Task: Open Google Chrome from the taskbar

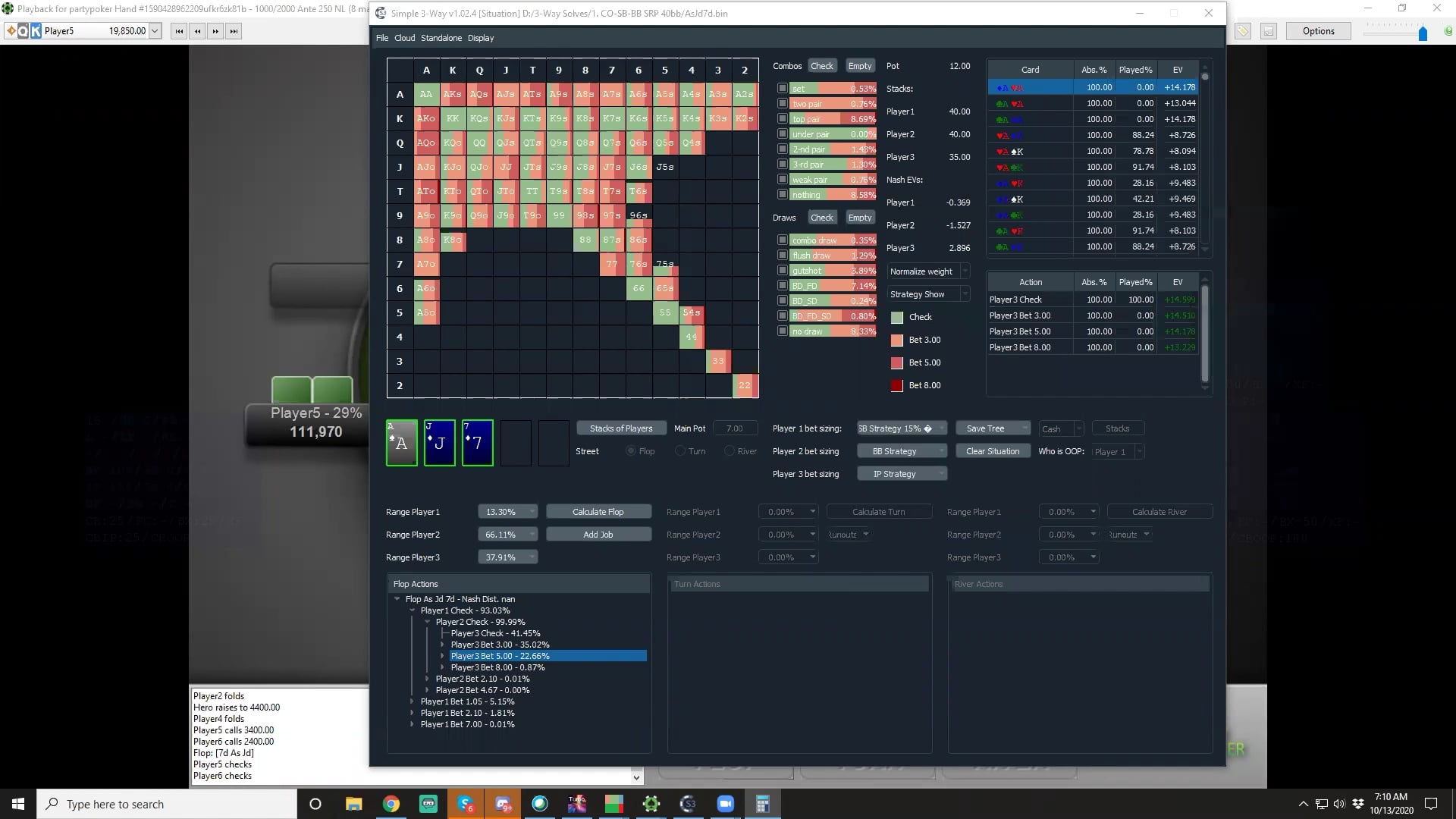Action: point(391,804)
